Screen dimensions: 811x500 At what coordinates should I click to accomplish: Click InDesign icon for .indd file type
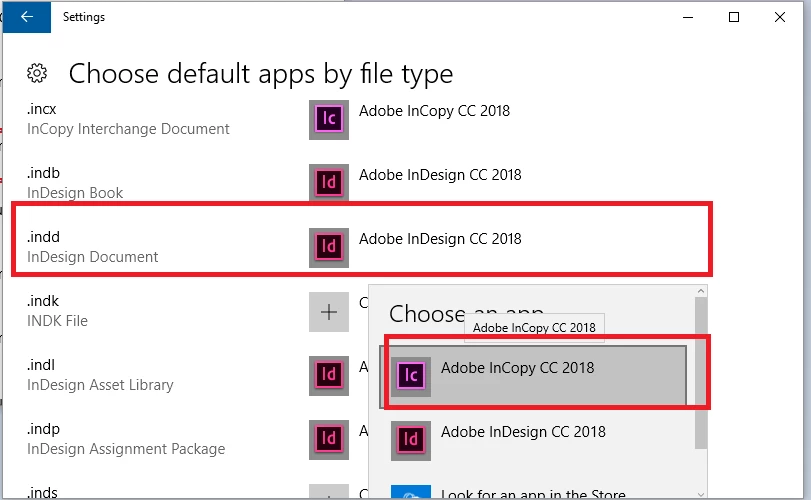pyautogui.click(x=329, y=248)
